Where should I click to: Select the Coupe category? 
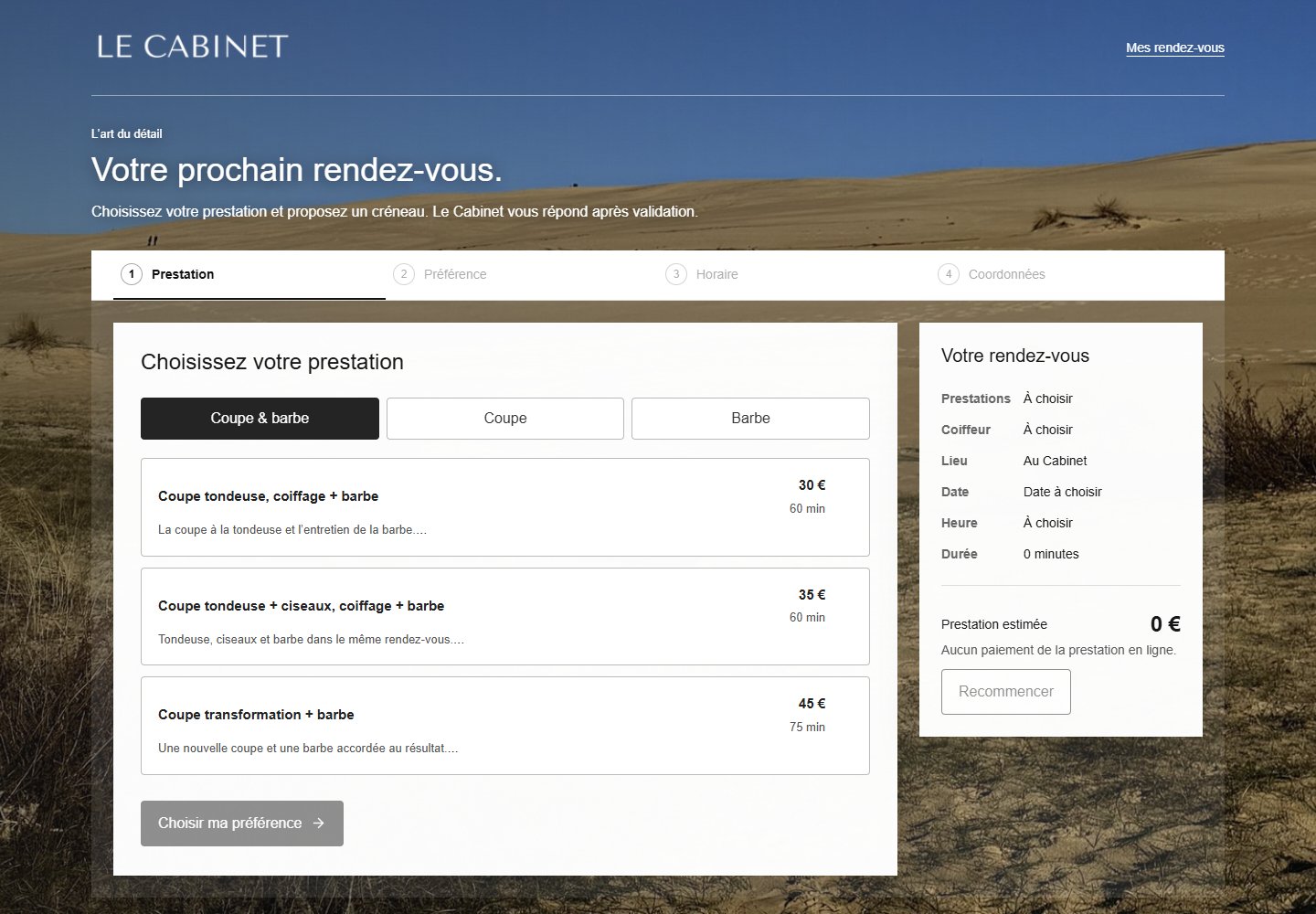[x=505, y=419]
